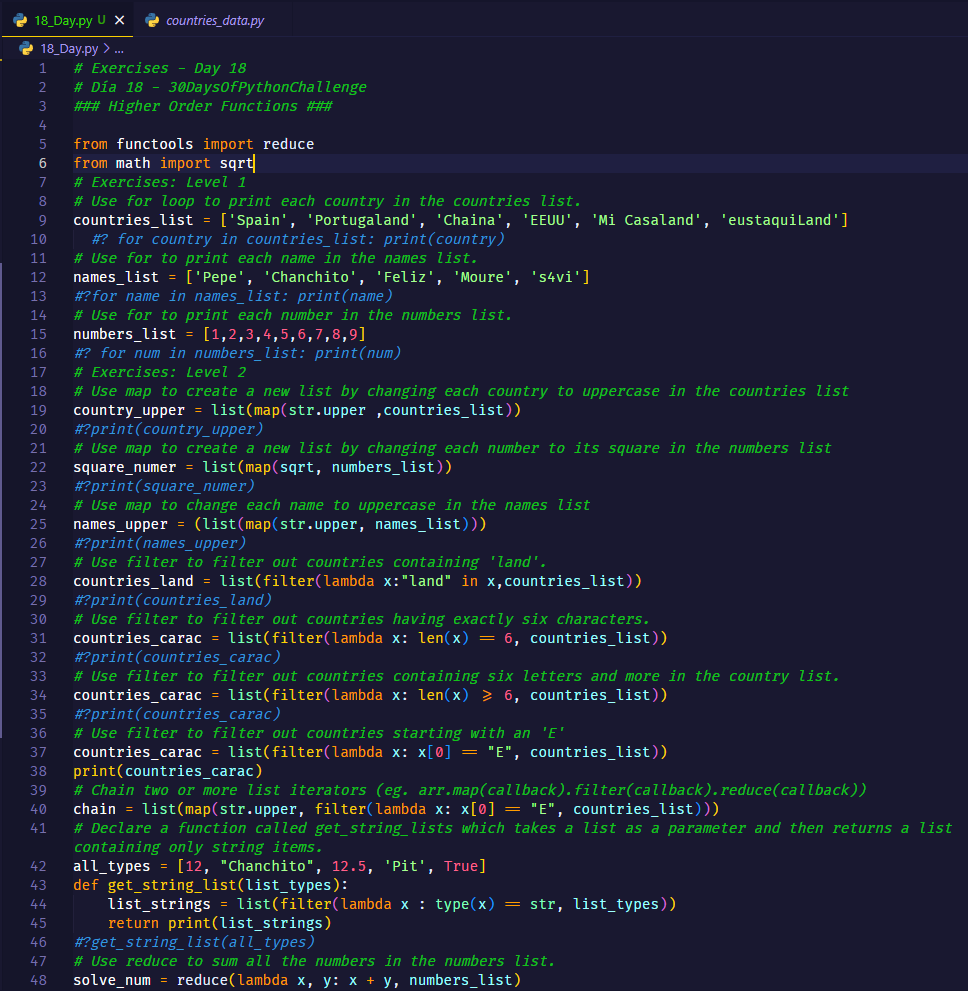Click the comment '### Higher Order Functions ###'

click(203, 106)
